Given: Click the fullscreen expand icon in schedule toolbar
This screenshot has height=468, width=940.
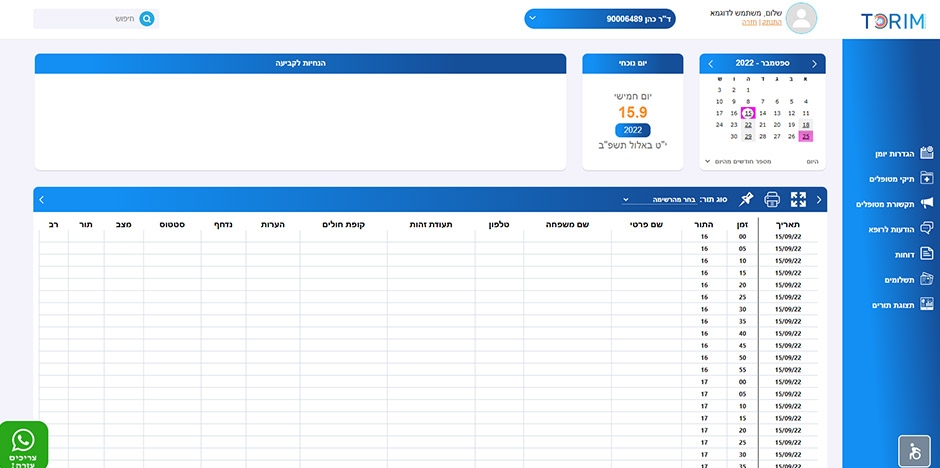Looking at the screenshot, I should [x=798, y=199].
